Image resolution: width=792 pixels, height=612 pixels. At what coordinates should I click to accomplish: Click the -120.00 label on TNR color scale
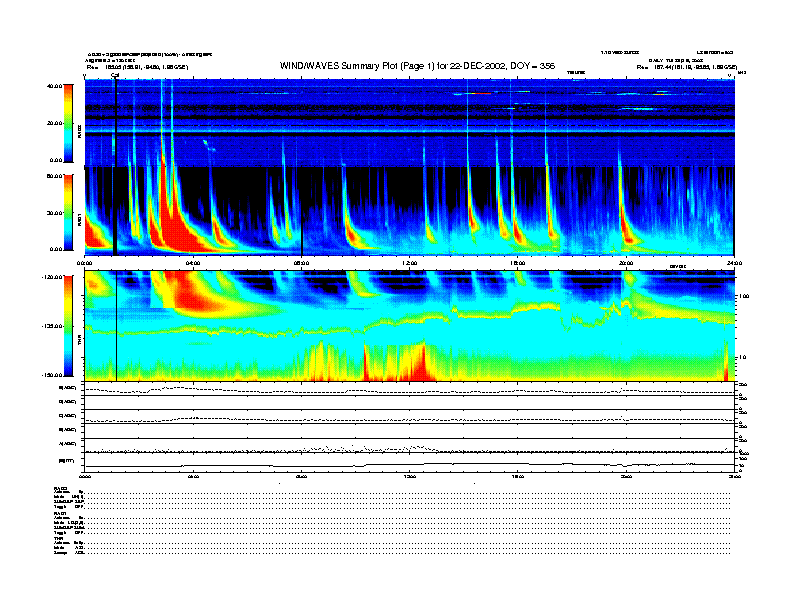pyautogui.click(x=53, y=277)
